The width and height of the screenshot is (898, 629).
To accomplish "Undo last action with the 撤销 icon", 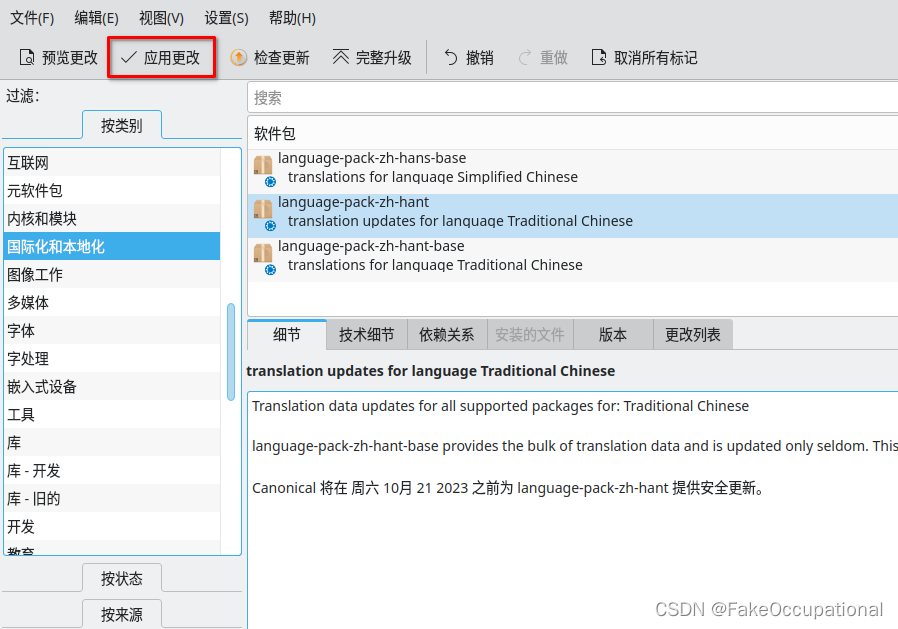I will pyautogui.click(x=451, y=57).
